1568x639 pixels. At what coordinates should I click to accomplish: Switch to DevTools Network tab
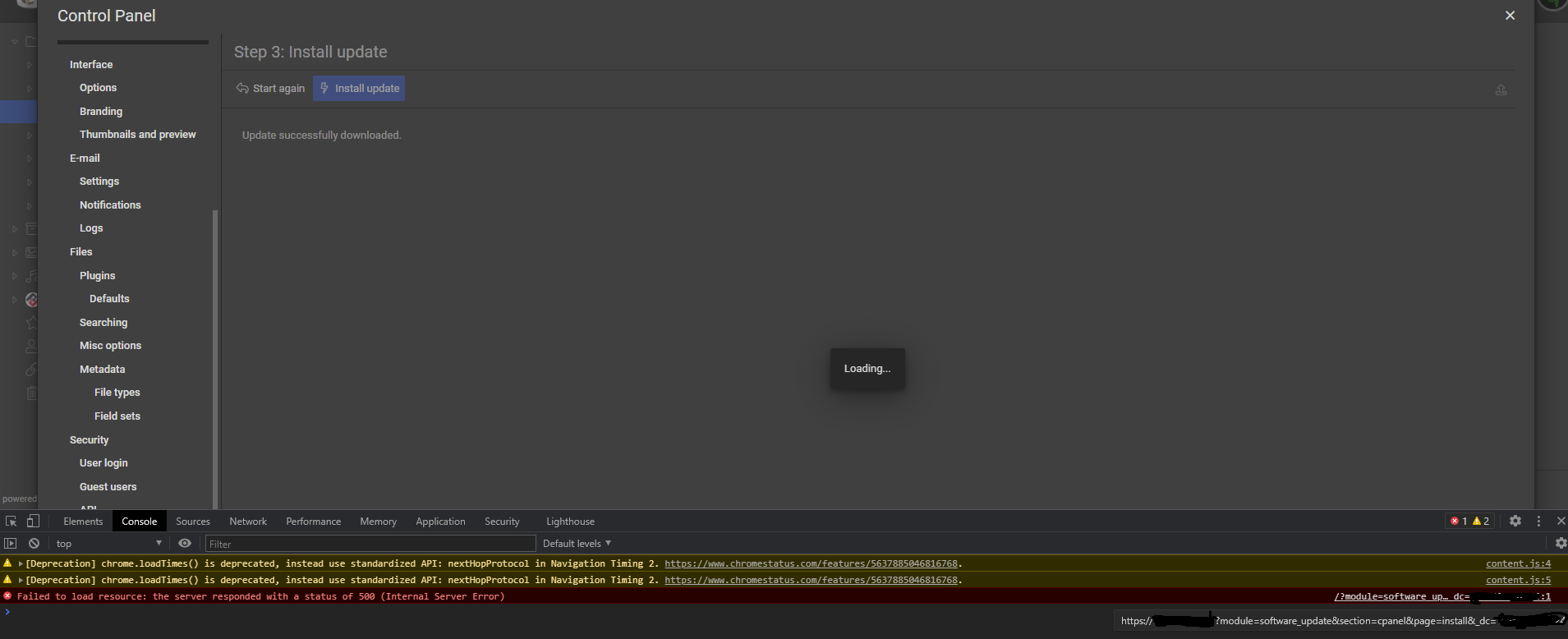248,522
